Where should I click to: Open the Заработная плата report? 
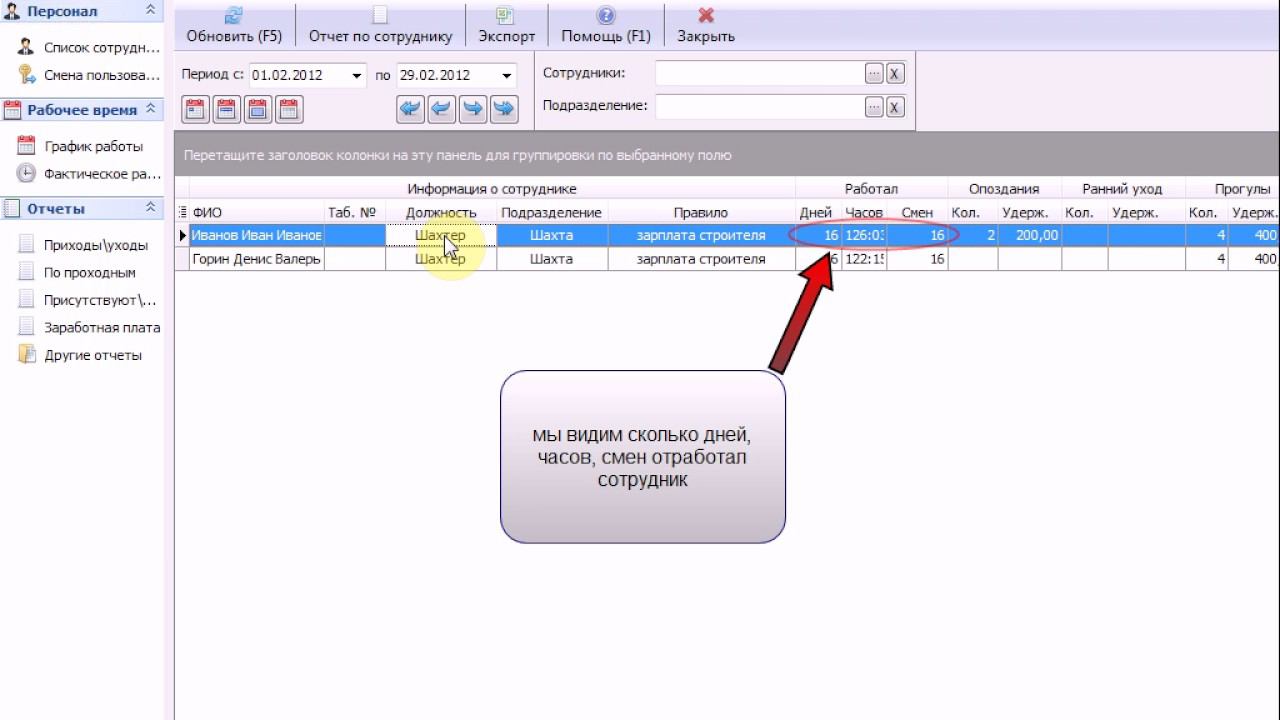point(89,327)
